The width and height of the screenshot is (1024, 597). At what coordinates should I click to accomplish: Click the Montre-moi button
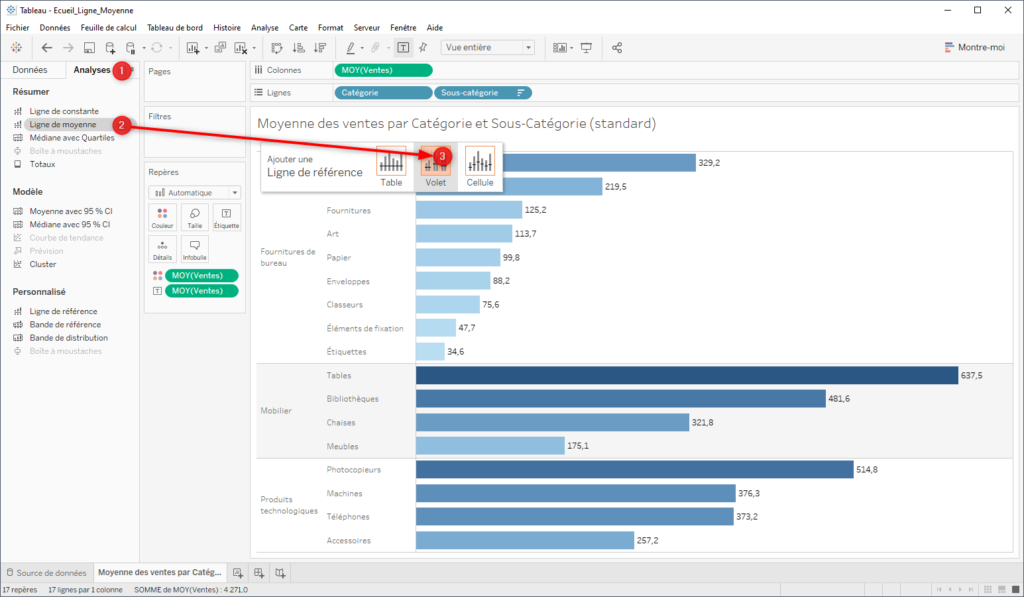pyautogui.click(x=974, y=48)
